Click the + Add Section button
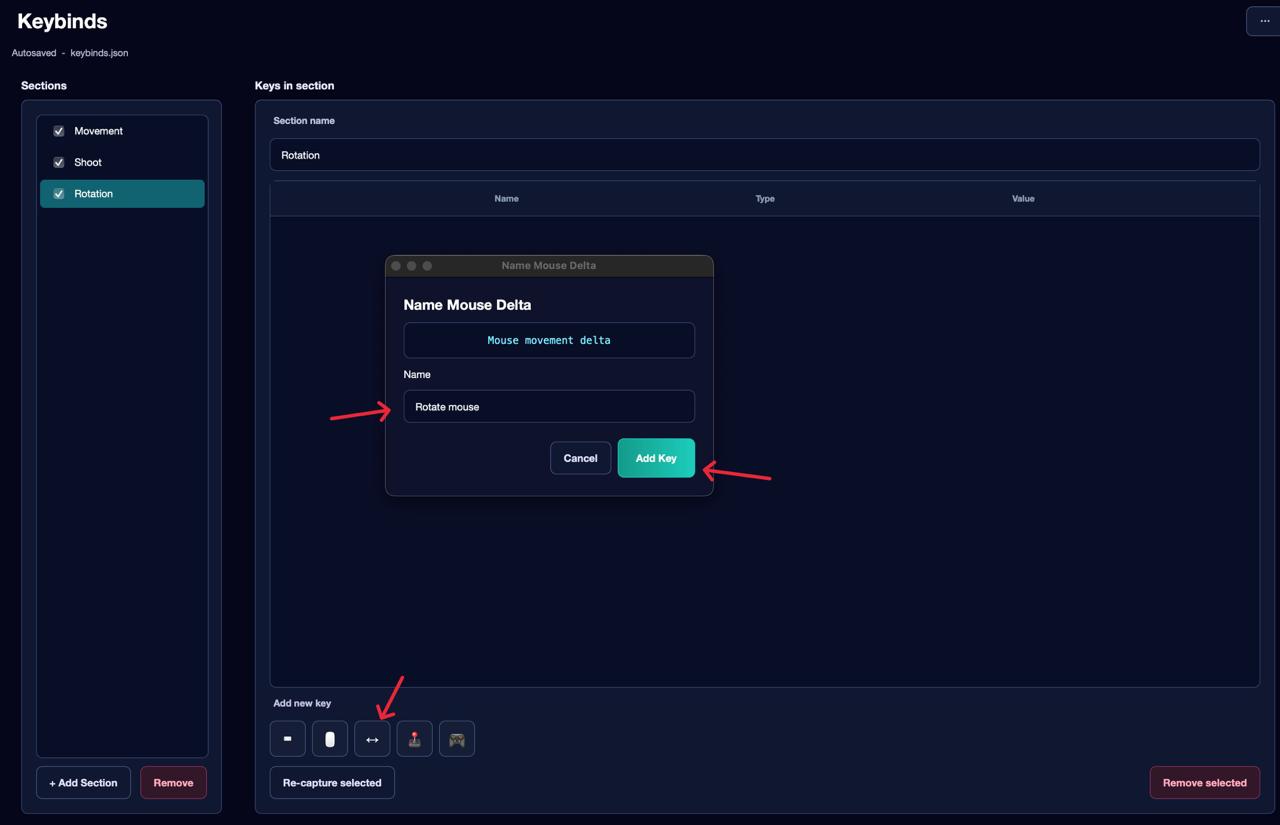This screenshot has height=825, width=1280. 84,783
